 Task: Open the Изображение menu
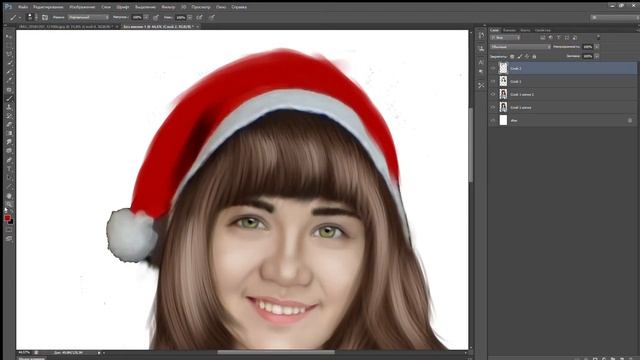coord(82,7)
